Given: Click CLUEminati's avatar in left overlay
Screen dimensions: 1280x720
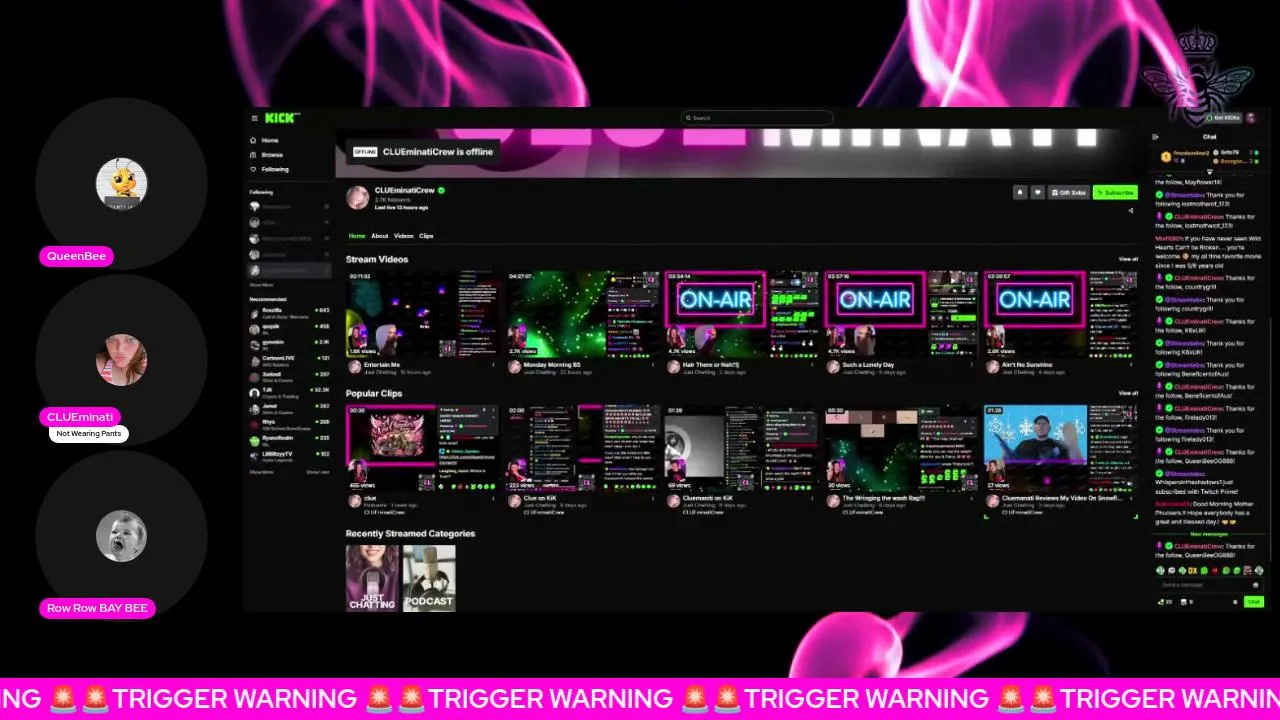Looking at the screenshot, I should (121, 360).
